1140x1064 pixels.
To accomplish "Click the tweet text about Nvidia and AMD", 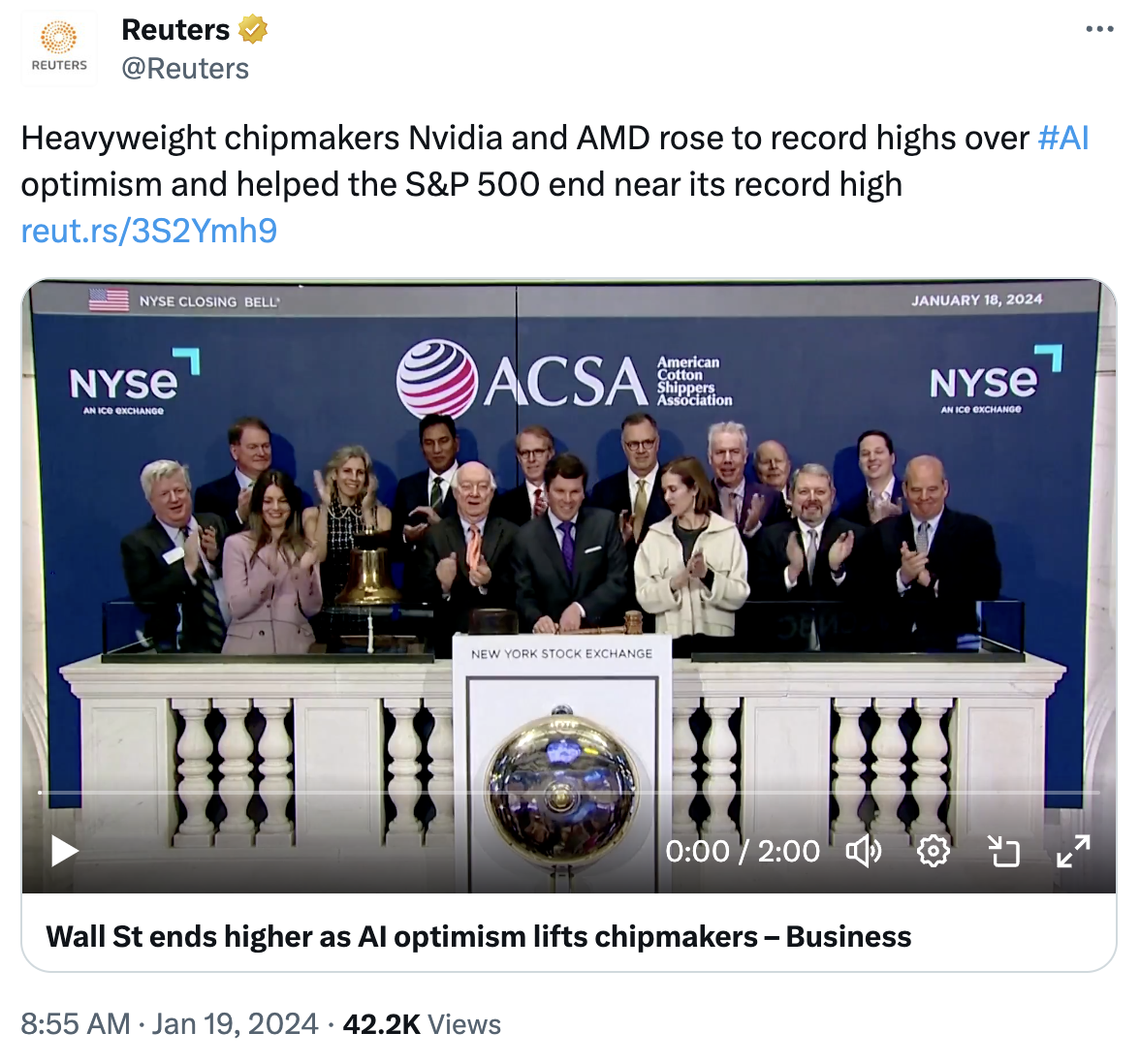I will point(523,161).
